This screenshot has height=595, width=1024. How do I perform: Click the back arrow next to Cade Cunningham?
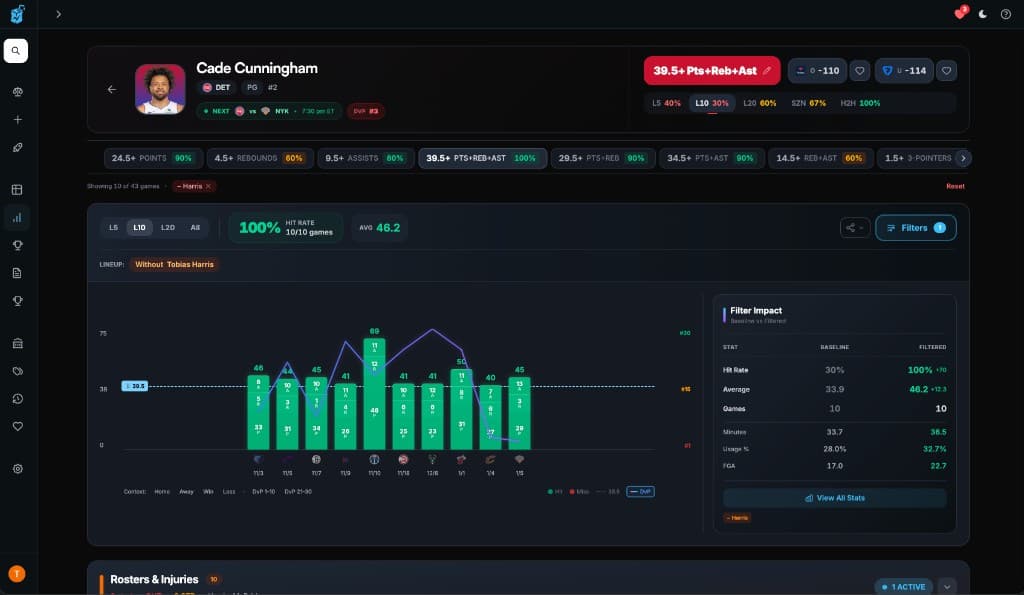[x=112, y=88]
